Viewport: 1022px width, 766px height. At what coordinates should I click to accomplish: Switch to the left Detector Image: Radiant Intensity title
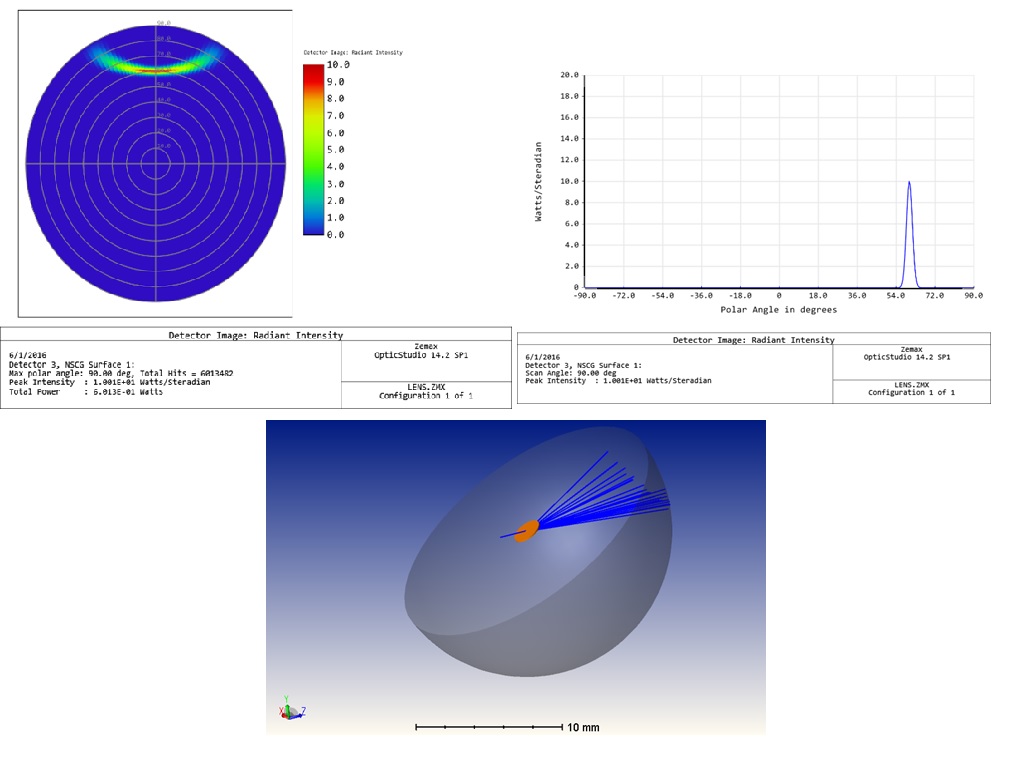coord(255,336)
